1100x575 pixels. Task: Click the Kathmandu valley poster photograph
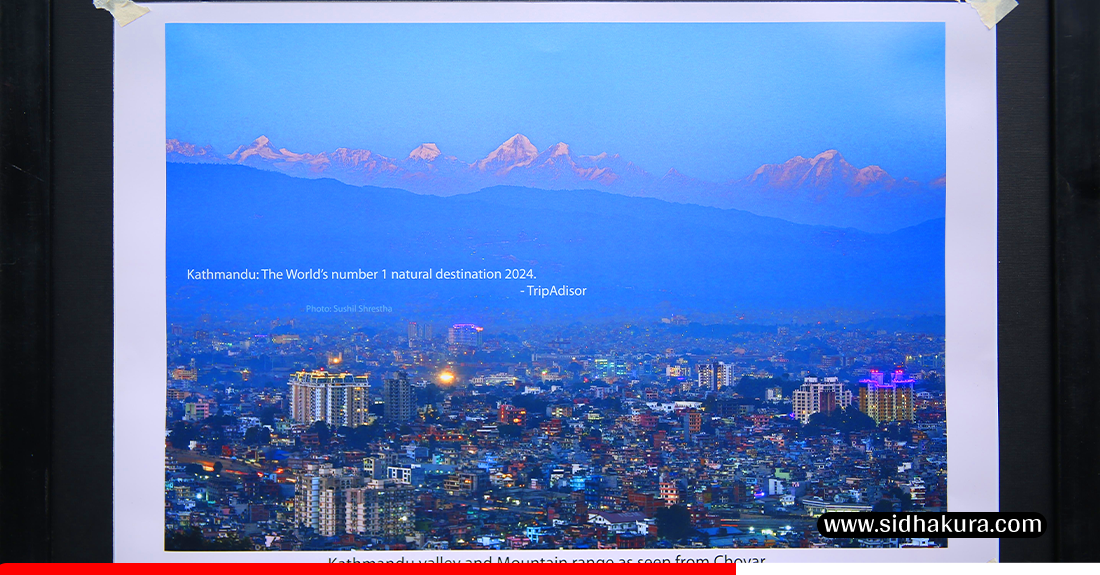556,286
